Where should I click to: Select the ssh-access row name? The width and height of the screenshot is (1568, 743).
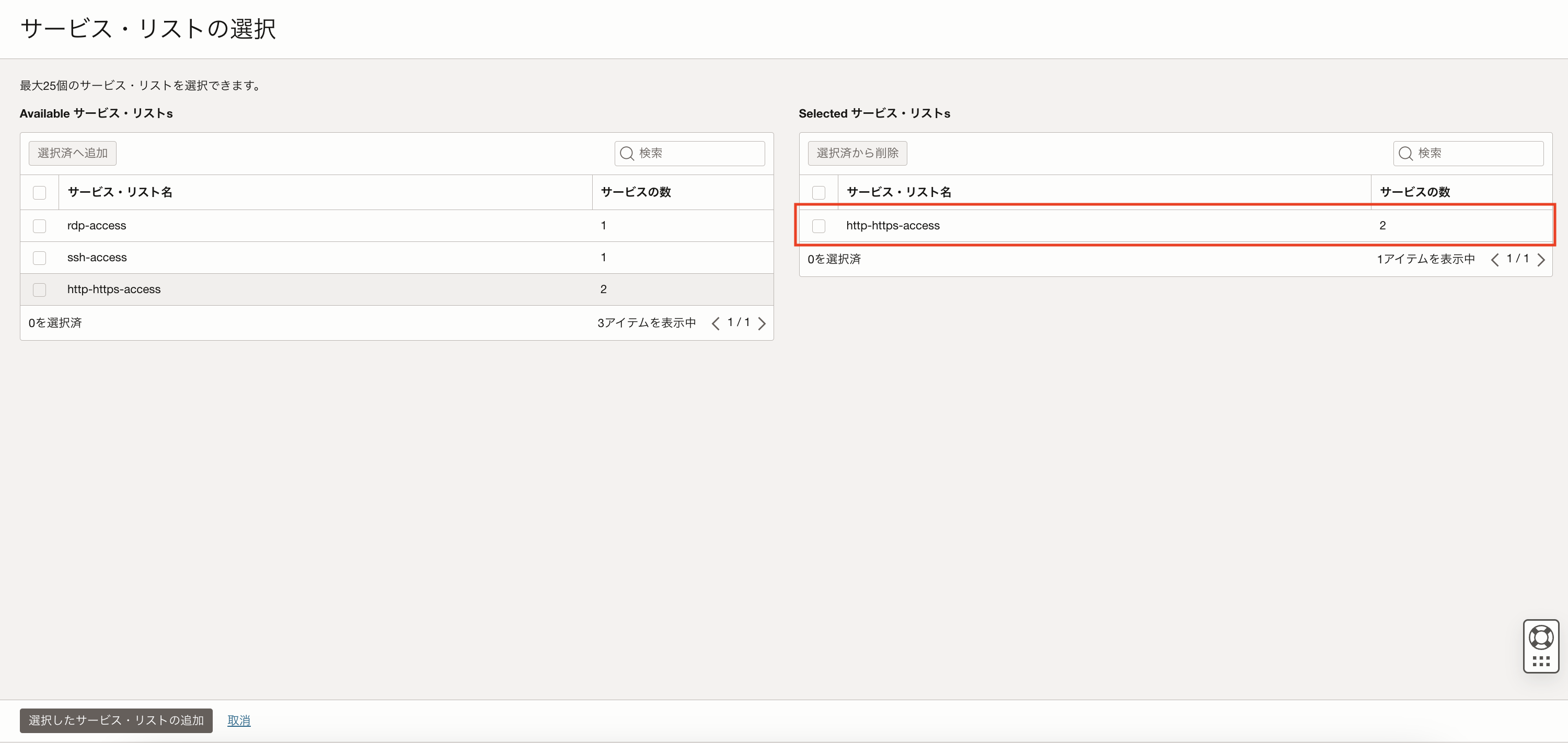[x=97, y=258]
